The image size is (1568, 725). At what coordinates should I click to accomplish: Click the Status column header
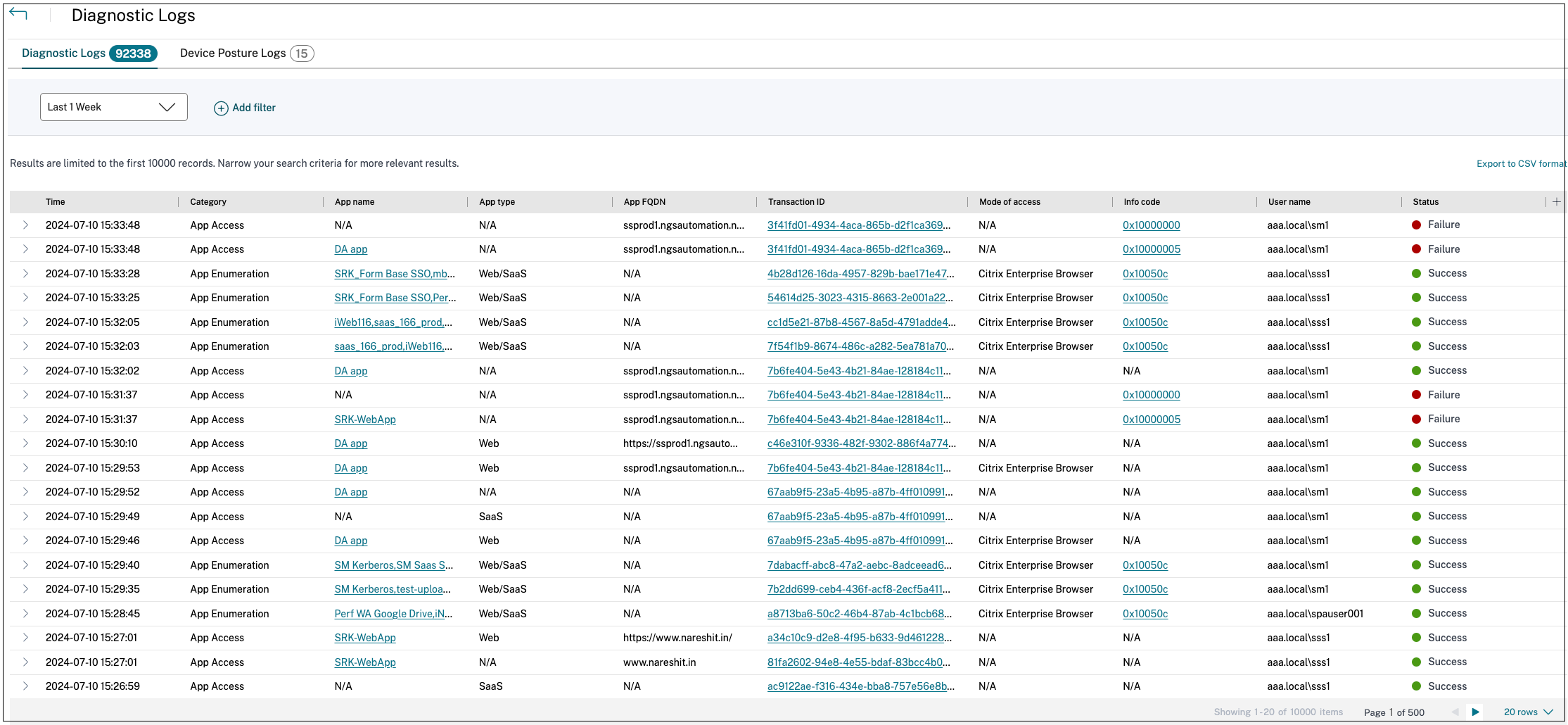pyautogui.click(x=1425, y=202)
